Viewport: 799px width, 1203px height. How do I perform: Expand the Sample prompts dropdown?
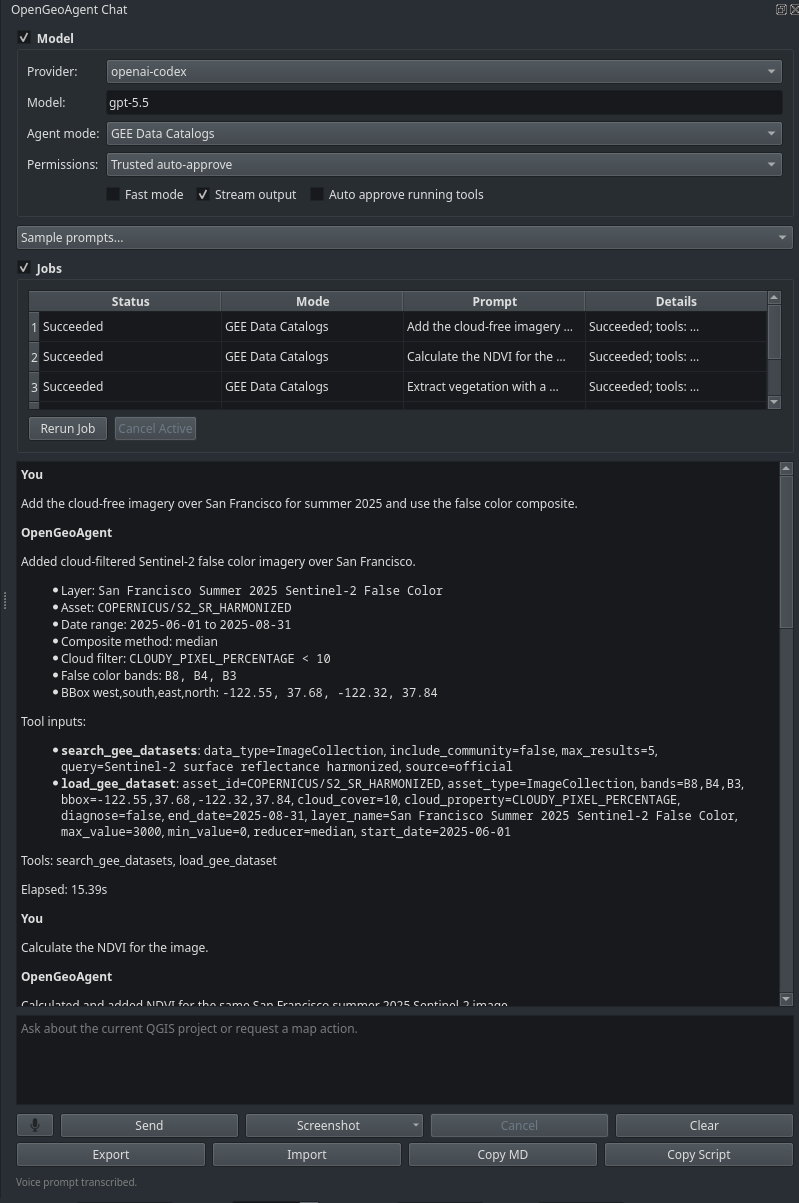(x=404, y=237)
